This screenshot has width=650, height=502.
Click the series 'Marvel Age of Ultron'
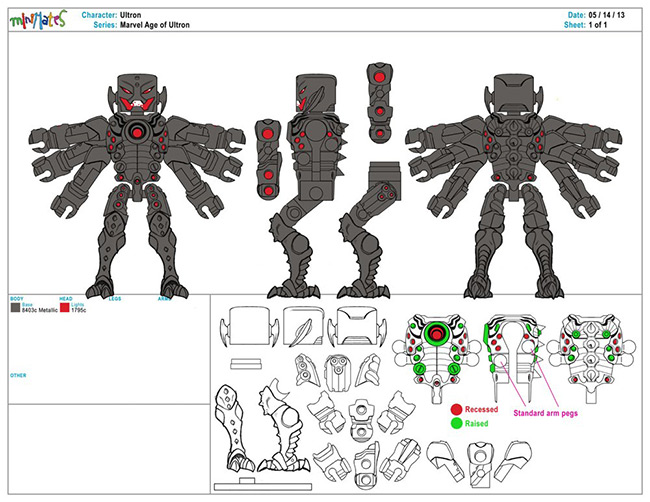point(155,25)
